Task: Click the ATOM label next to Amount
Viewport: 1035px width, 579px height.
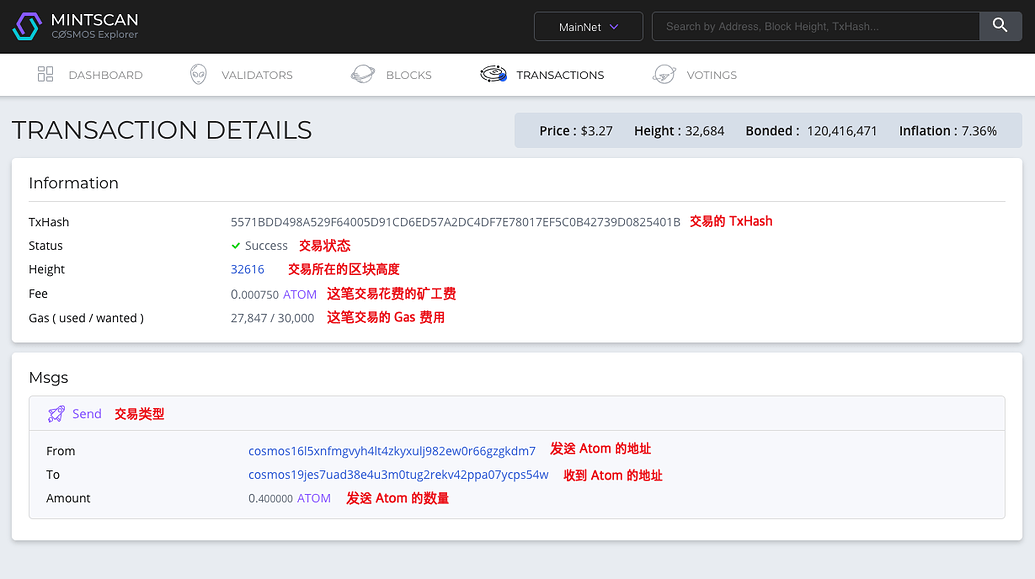Action: (x=313, y=498)
